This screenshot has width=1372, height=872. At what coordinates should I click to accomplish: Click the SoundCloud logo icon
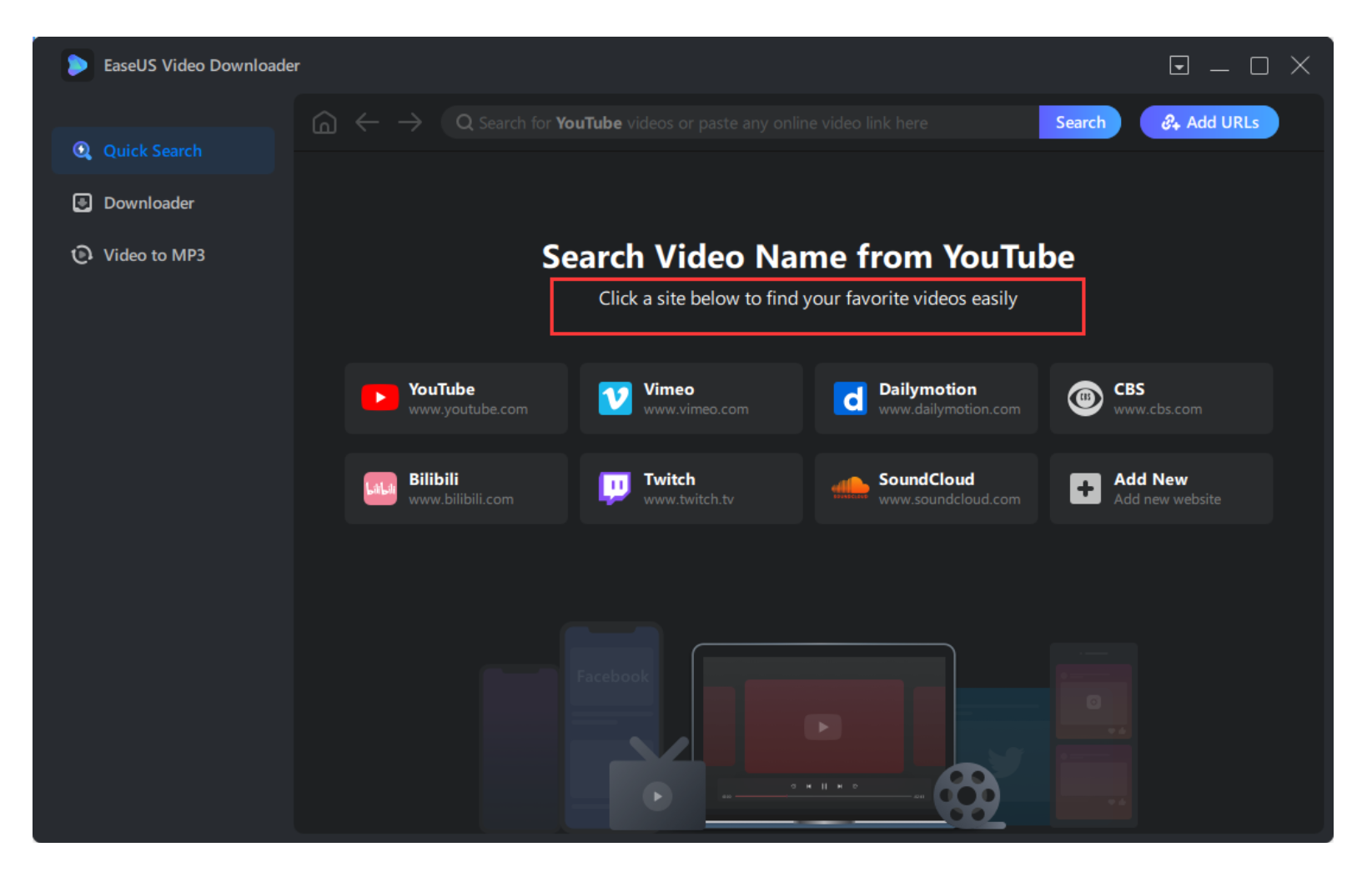(x=850, y=489)
